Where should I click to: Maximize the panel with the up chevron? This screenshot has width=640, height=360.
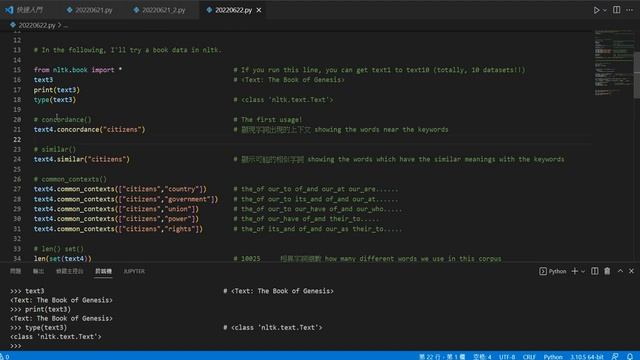click(620, 271)
